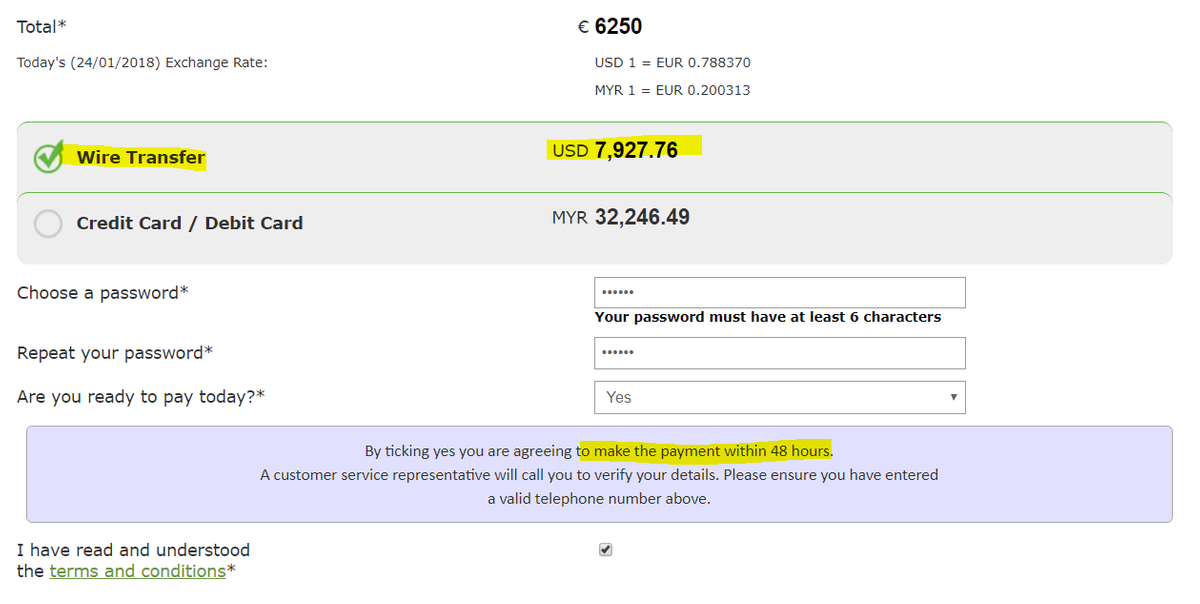Click the dropdown arrow next to Yes
The height and width of the screenshot is (604, 1200).
point(954,397)
